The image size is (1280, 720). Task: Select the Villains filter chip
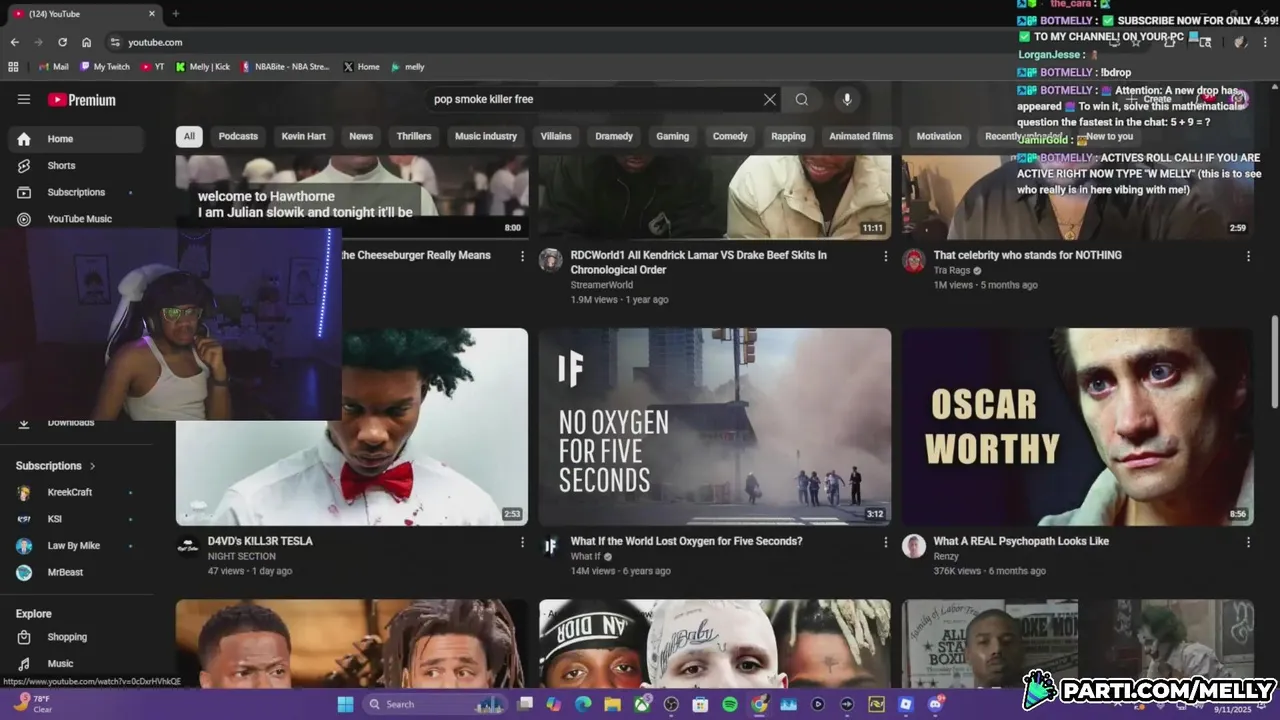(556, 136)
